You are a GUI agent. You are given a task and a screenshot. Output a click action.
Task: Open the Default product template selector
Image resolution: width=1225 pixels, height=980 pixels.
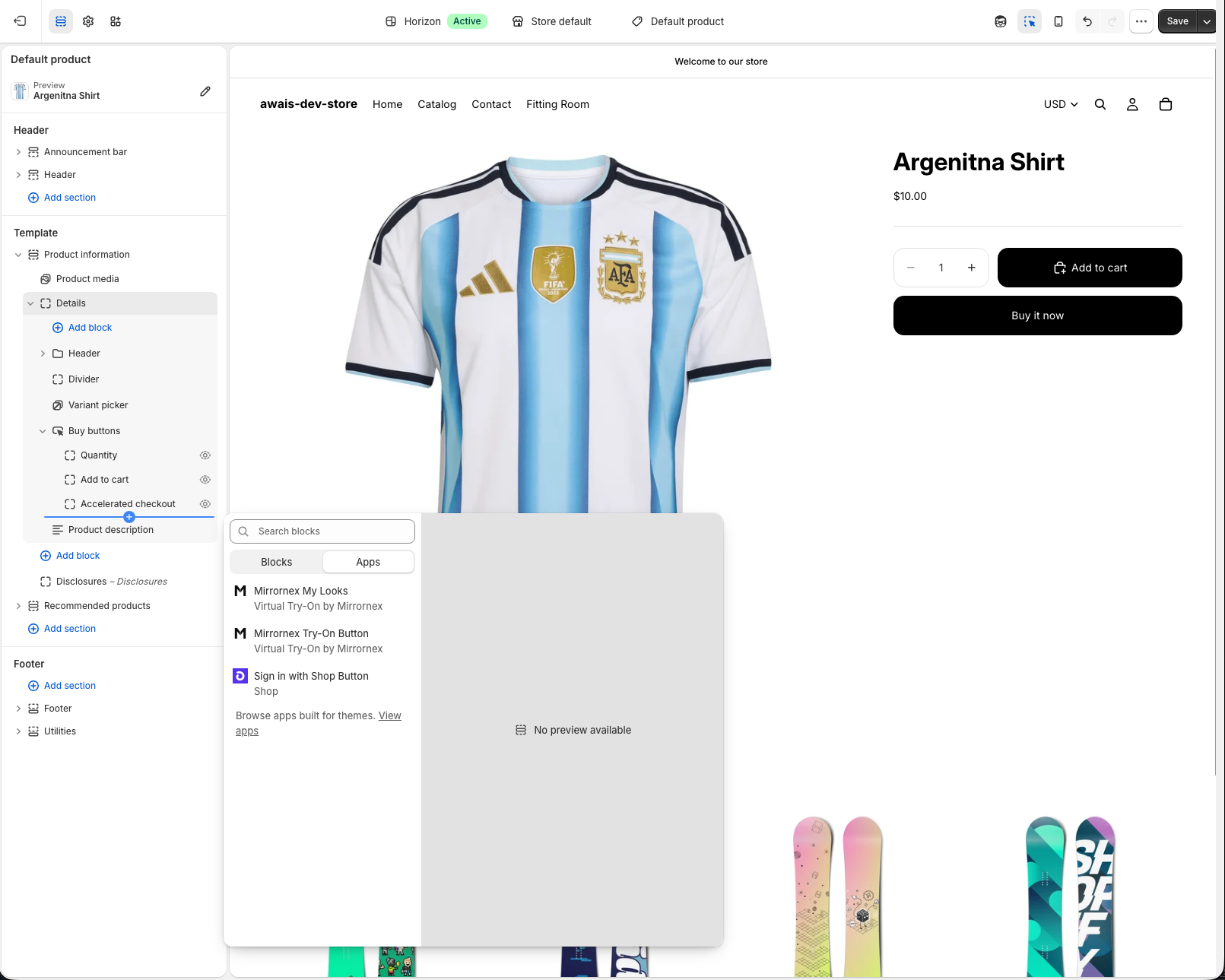coord(678,21)
